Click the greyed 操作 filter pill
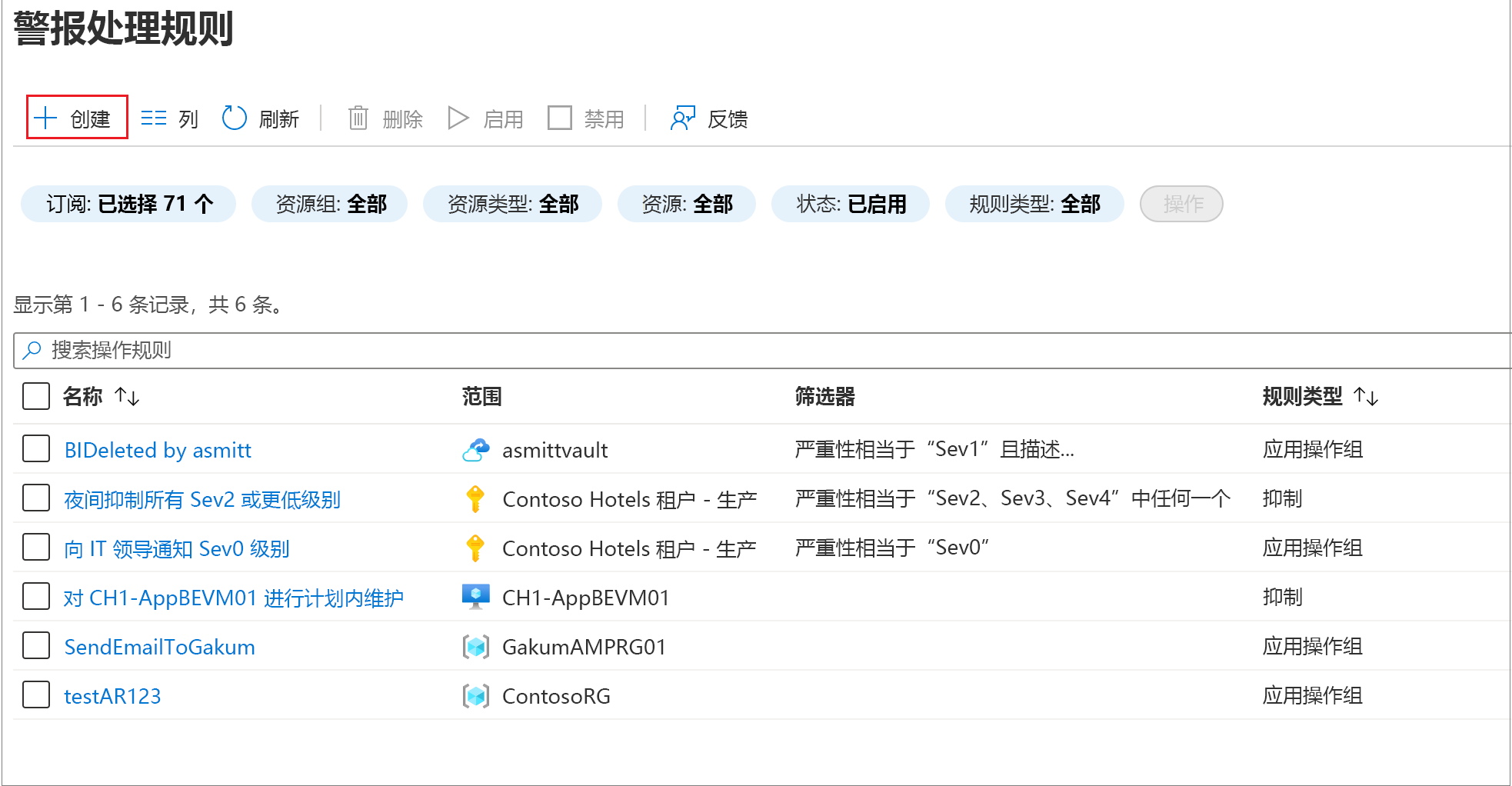 [1182, 204]
